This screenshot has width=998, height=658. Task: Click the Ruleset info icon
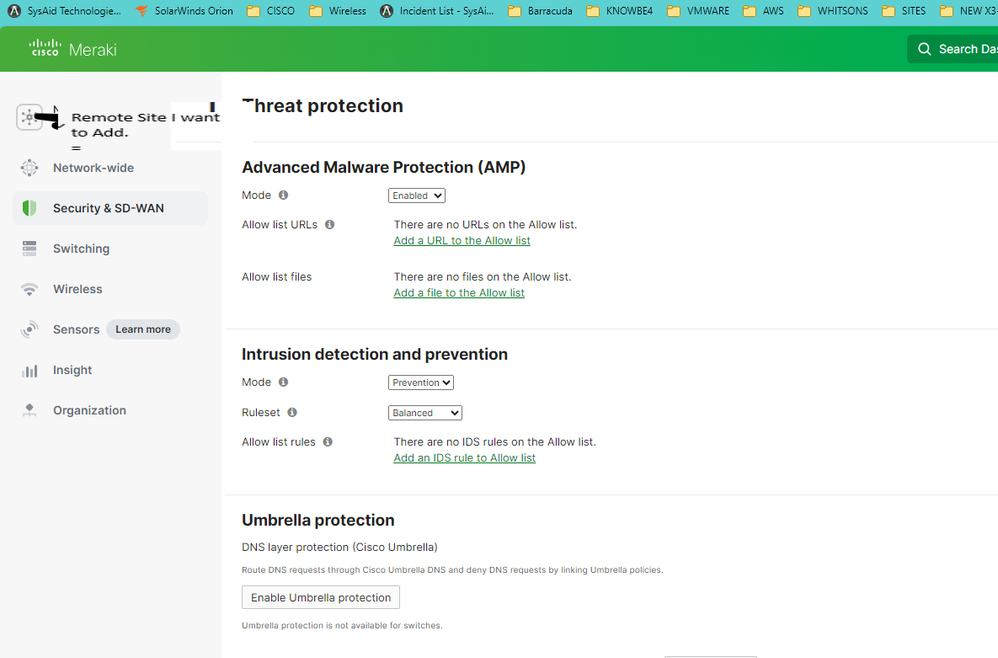(292, 412)
